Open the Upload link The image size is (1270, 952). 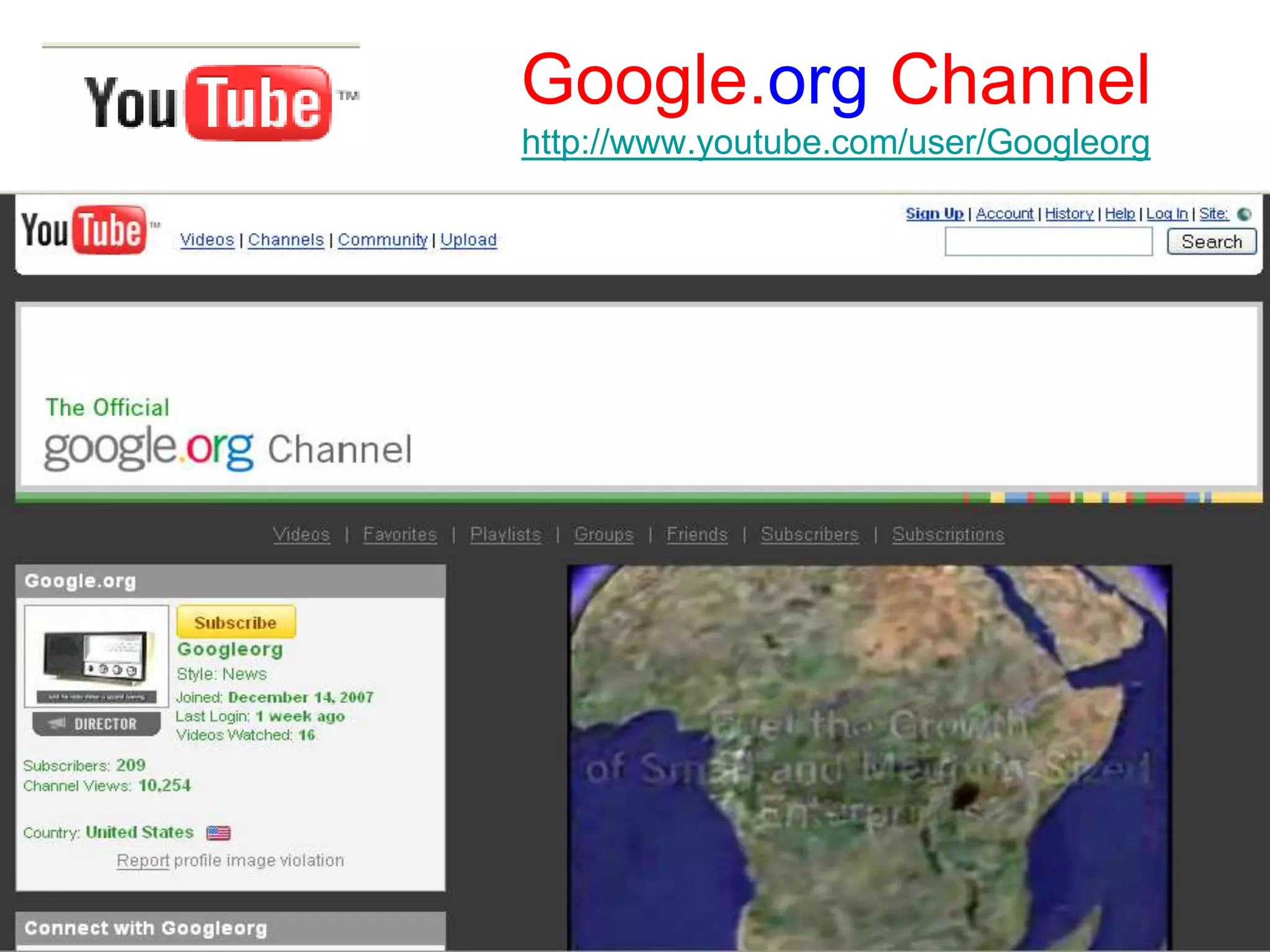coord(469,240)
